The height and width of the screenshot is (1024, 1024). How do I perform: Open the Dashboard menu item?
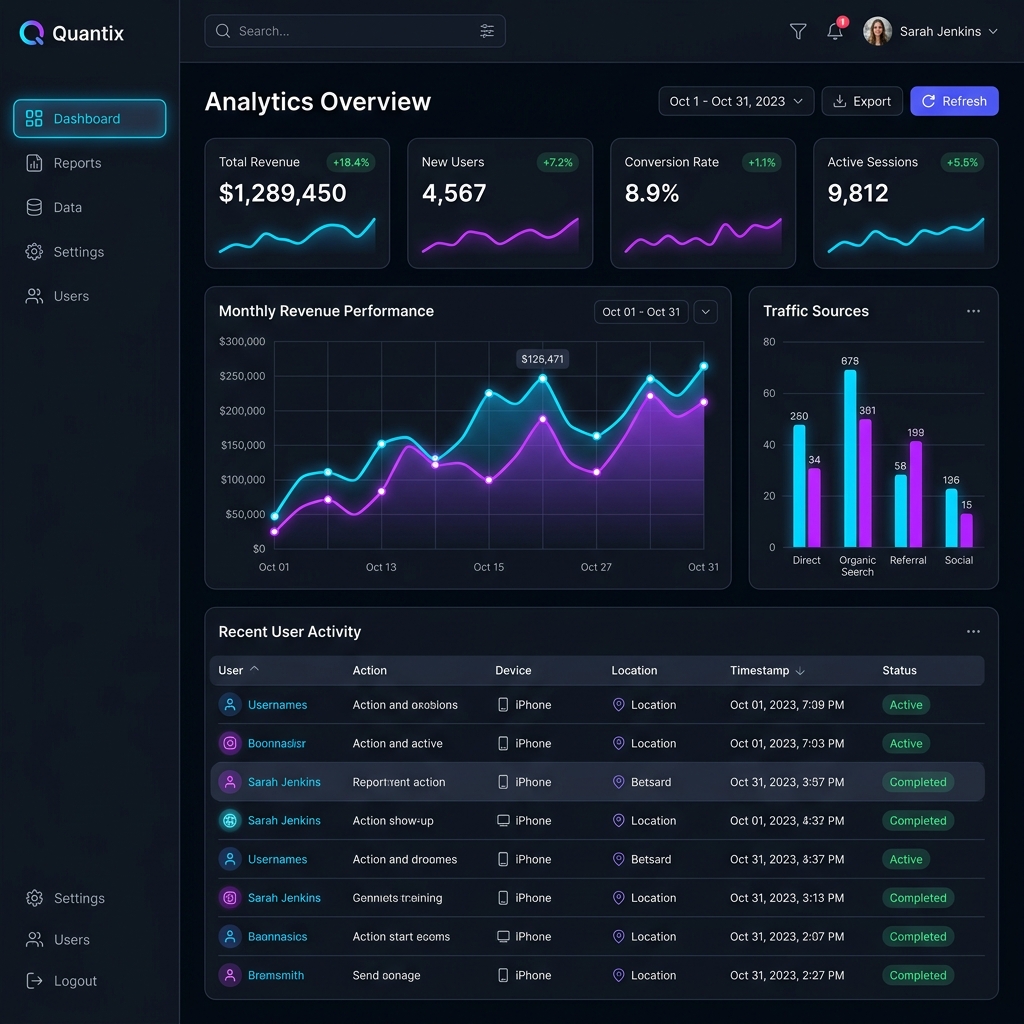(89, 118)
